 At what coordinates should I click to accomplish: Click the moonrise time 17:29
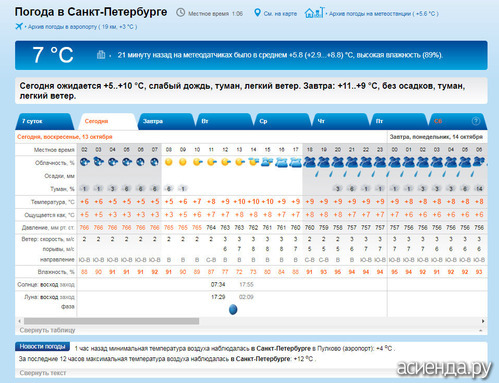[x=218, y=297]
